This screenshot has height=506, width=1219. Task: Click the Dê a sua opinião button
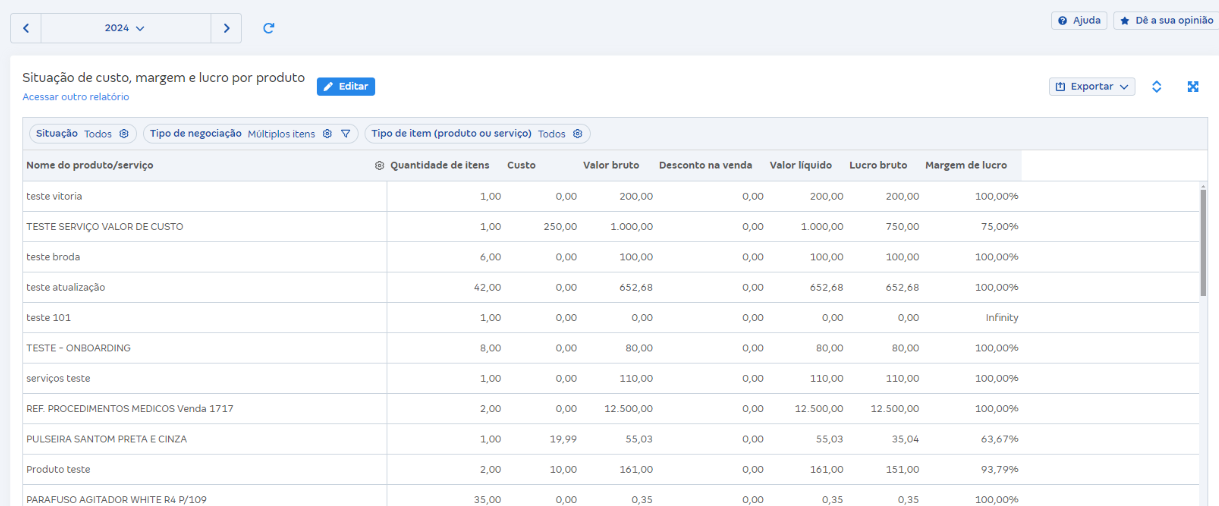(x=1166, y=20)
